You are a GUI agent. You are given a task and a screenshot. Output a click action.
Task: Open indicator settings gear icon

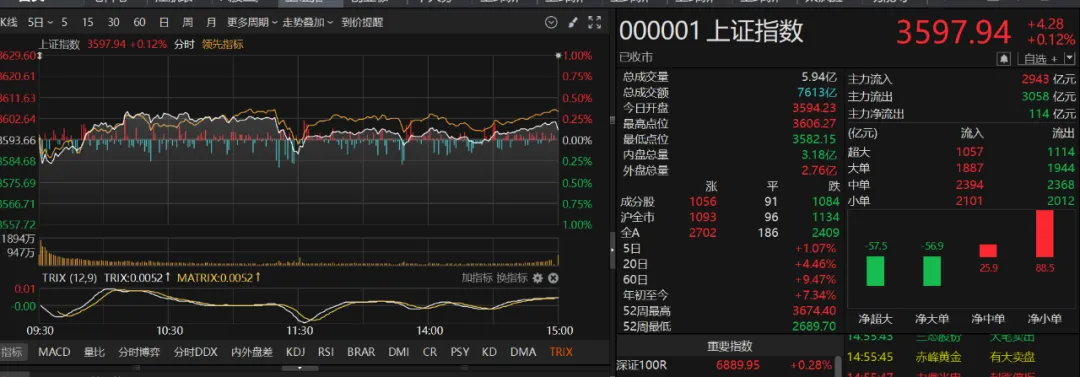point(537,278)
